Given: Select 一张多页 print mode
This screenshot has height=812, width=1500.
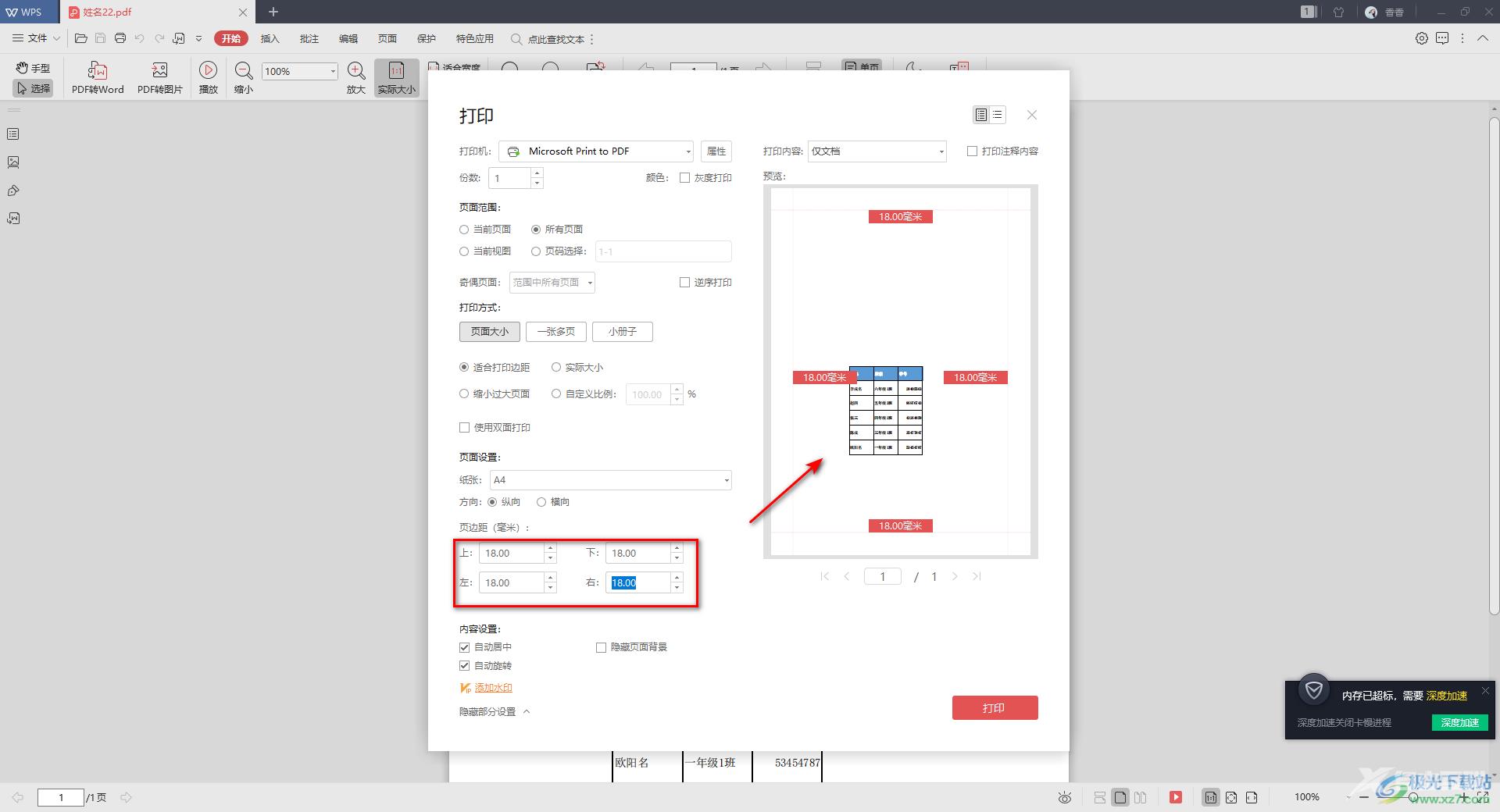Looking at the screenshot, I should pyautogui.click(x=556, y=332).
